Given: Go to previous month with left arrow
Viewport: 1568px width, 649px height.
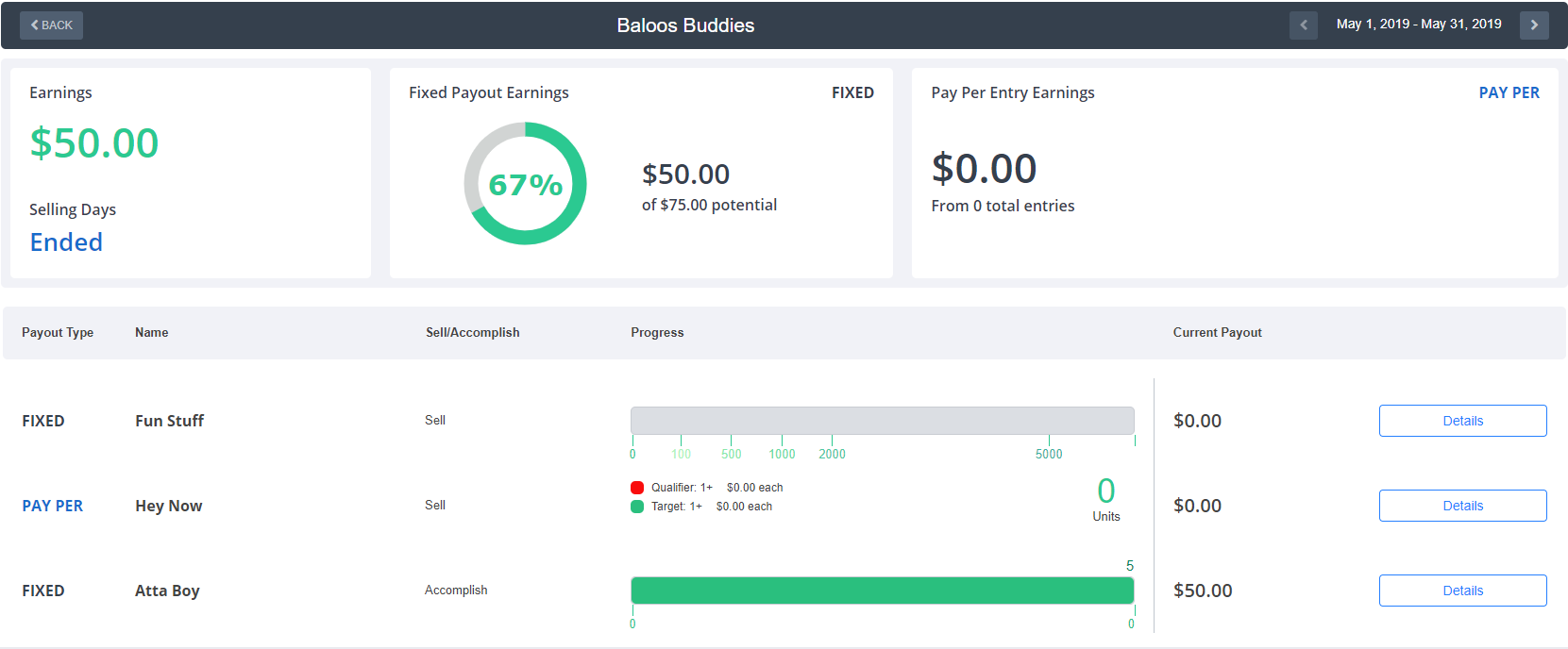Looking at the screenshot, I should click(1303, 25).
